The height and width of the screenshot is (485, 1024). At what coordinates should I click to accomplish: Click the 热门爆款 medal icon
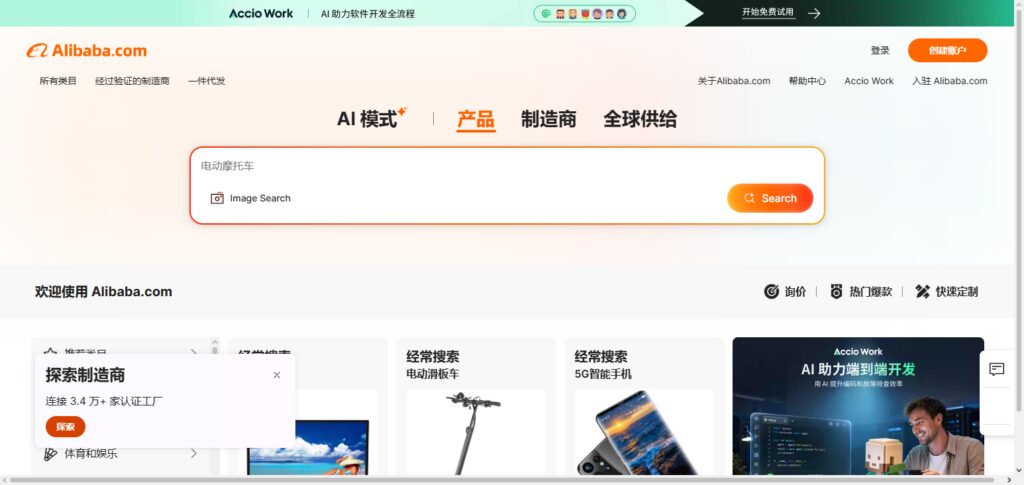tap(836, 292)
